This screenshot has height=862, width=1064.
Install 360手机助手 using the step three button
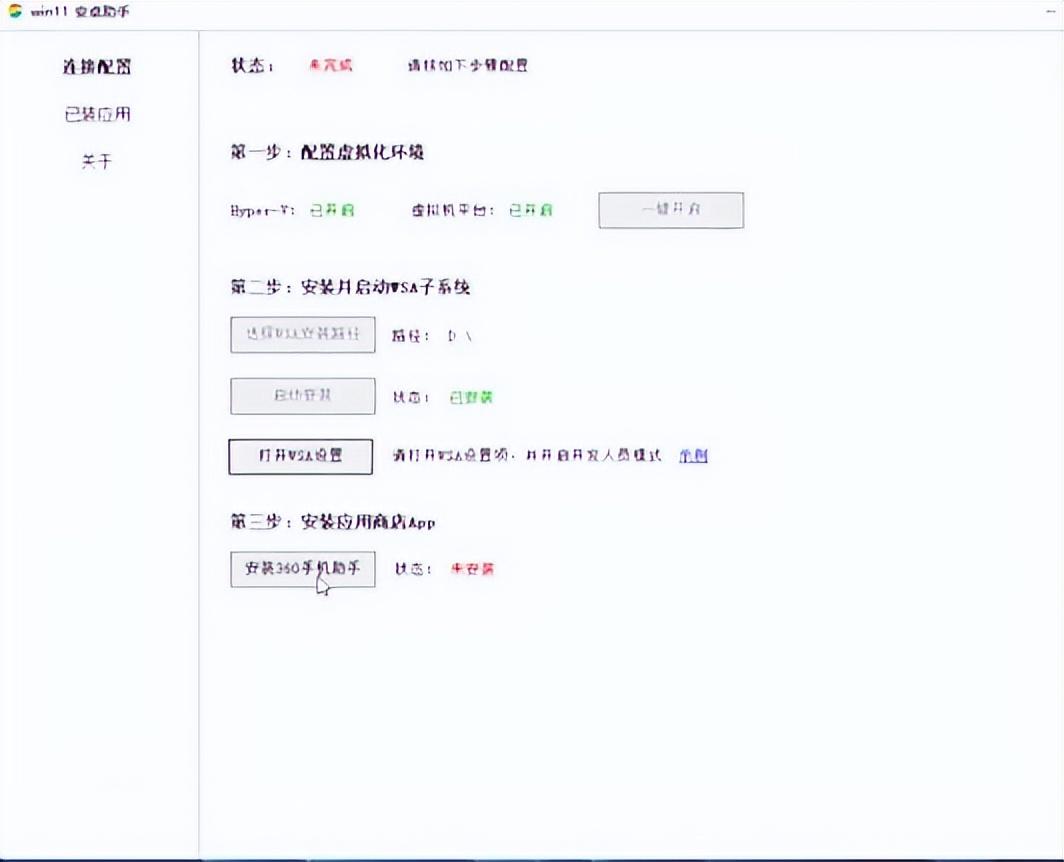[x=303, y=569]
